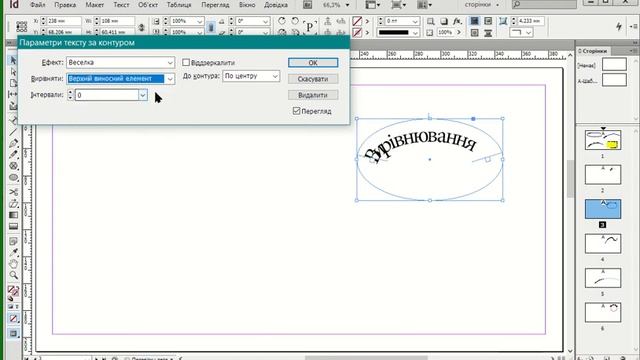This screenshot has width=640, height=360.
Task: Open the workspace switcher dropdown
Action: point(482,5)
